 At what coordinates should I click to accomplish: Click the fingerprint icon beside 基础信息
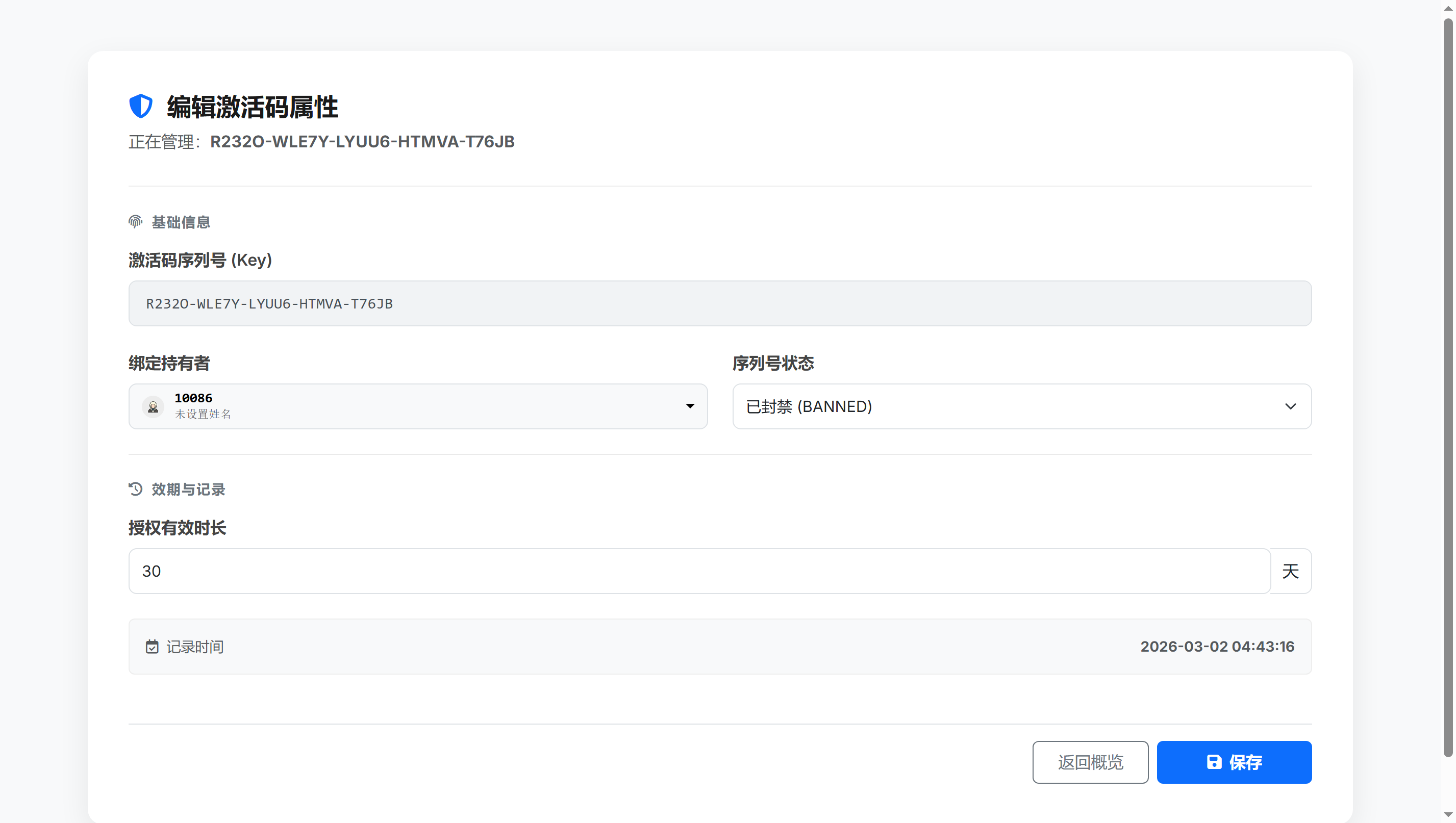[x=135, y=222]
